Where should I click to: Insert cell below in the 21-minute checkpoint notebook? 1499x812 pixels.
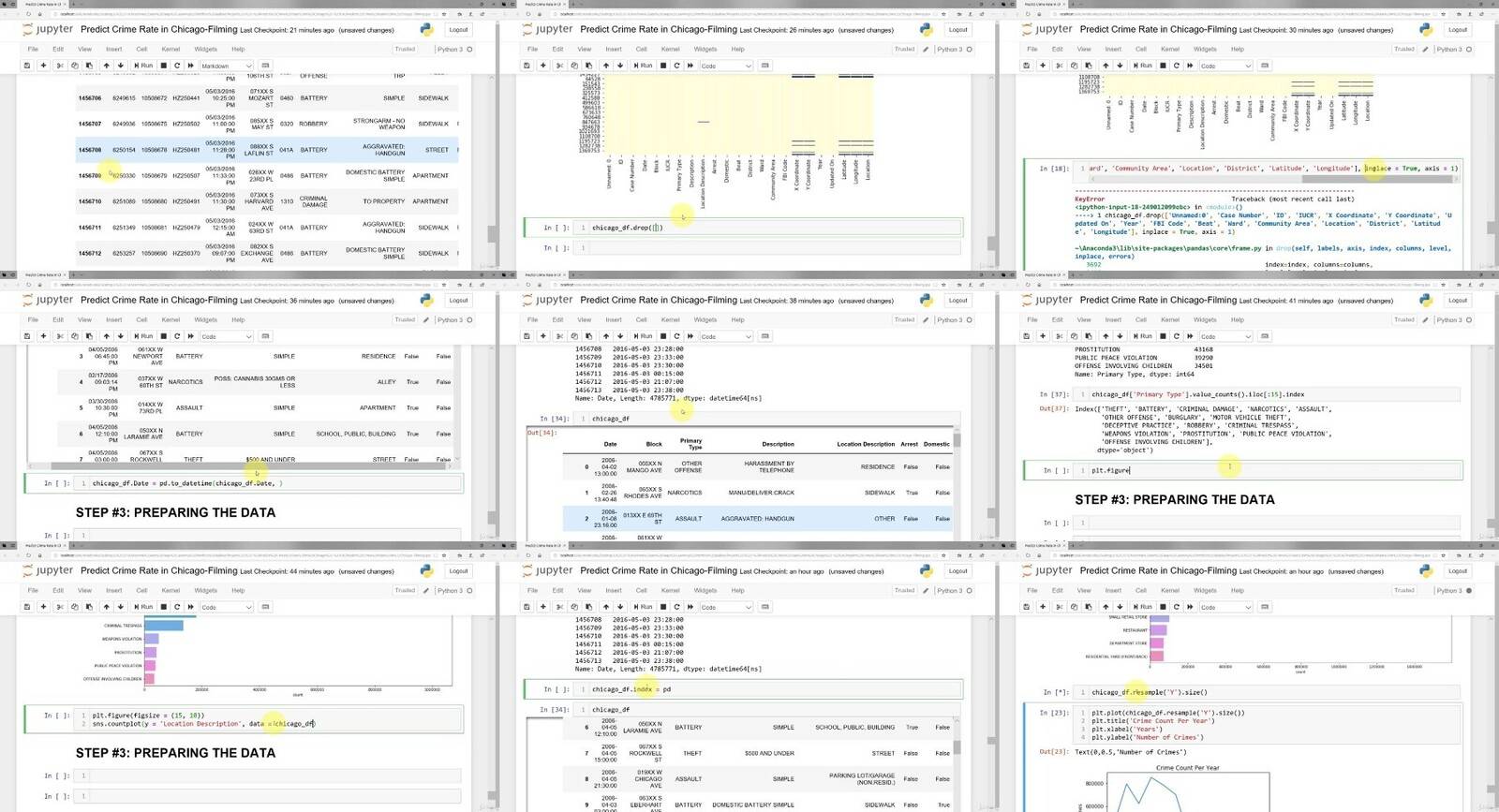point(43,66)
